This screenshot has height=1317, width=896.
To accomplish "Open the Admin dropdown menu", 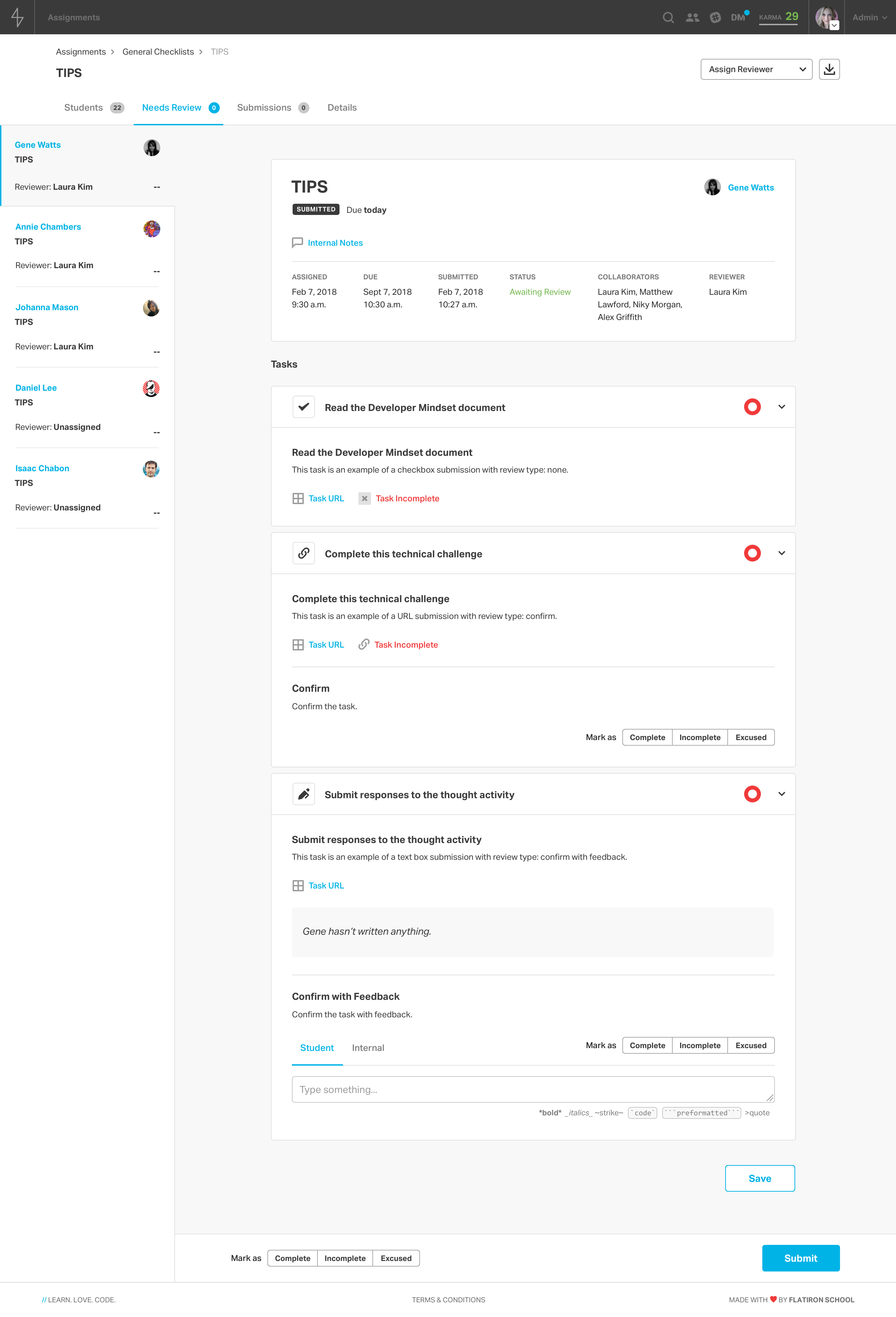I will click(x=868, y=17).
